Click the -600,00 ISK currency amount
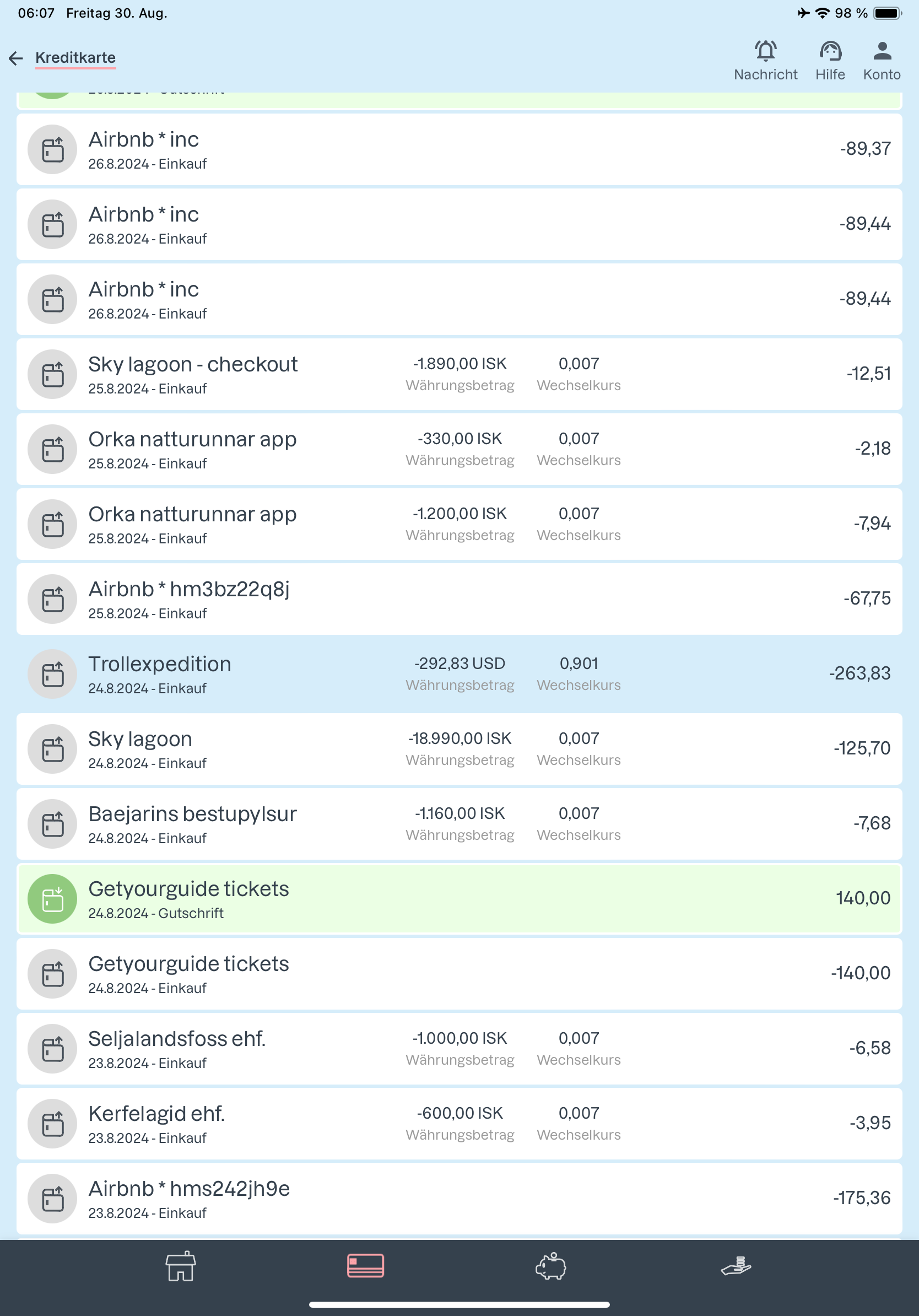Image resolution: width=919 pixels, height=1316 pixels. tap(459, 1114)
